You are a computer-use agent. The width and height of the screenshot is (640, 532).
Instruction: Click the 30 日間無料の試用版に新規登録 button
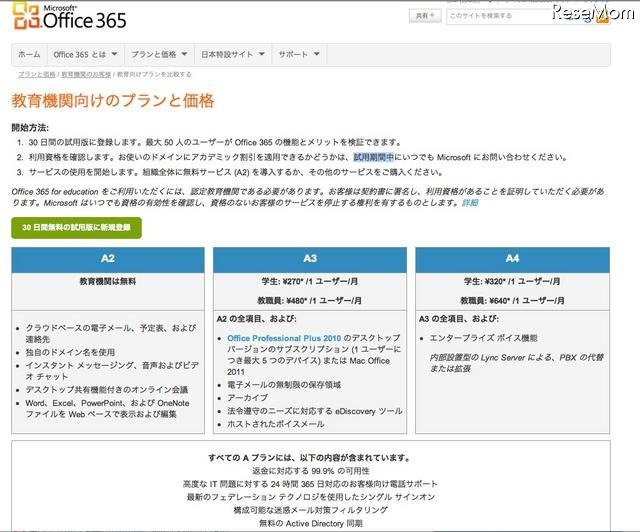(x=76, y=227)
